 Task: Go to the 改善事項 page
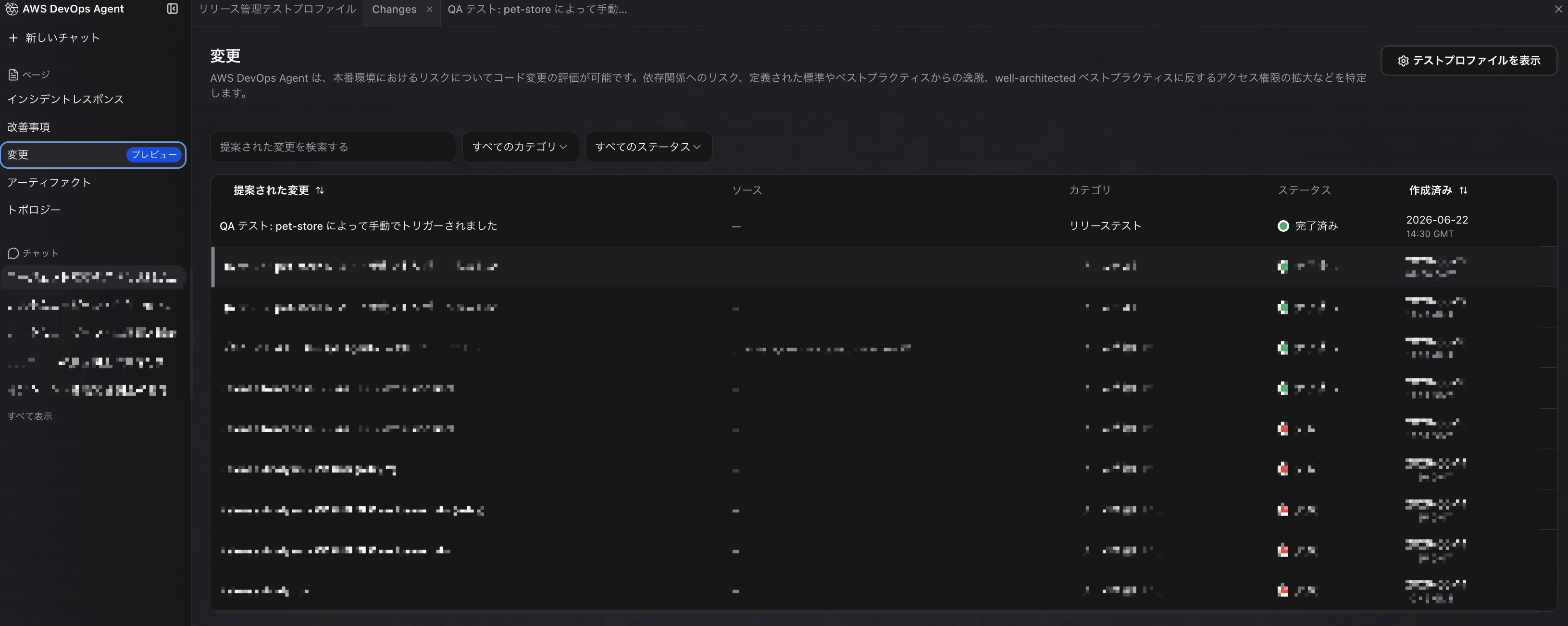pyautogui.click(x=28, y=127)
